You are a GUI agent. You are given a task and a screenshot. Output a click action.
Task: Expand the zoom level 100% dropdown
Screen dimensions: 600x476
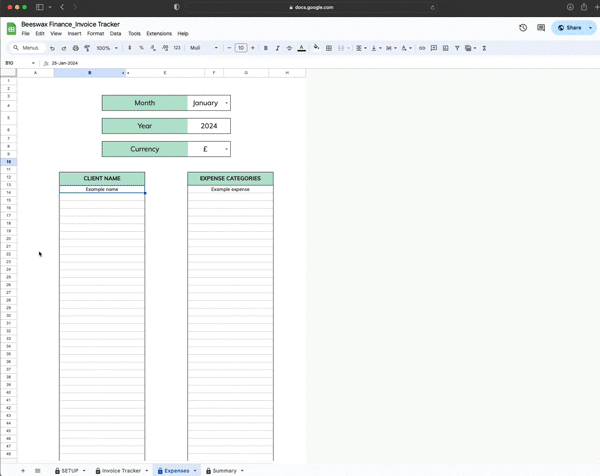pyautogui.click(x=106, y=48)
